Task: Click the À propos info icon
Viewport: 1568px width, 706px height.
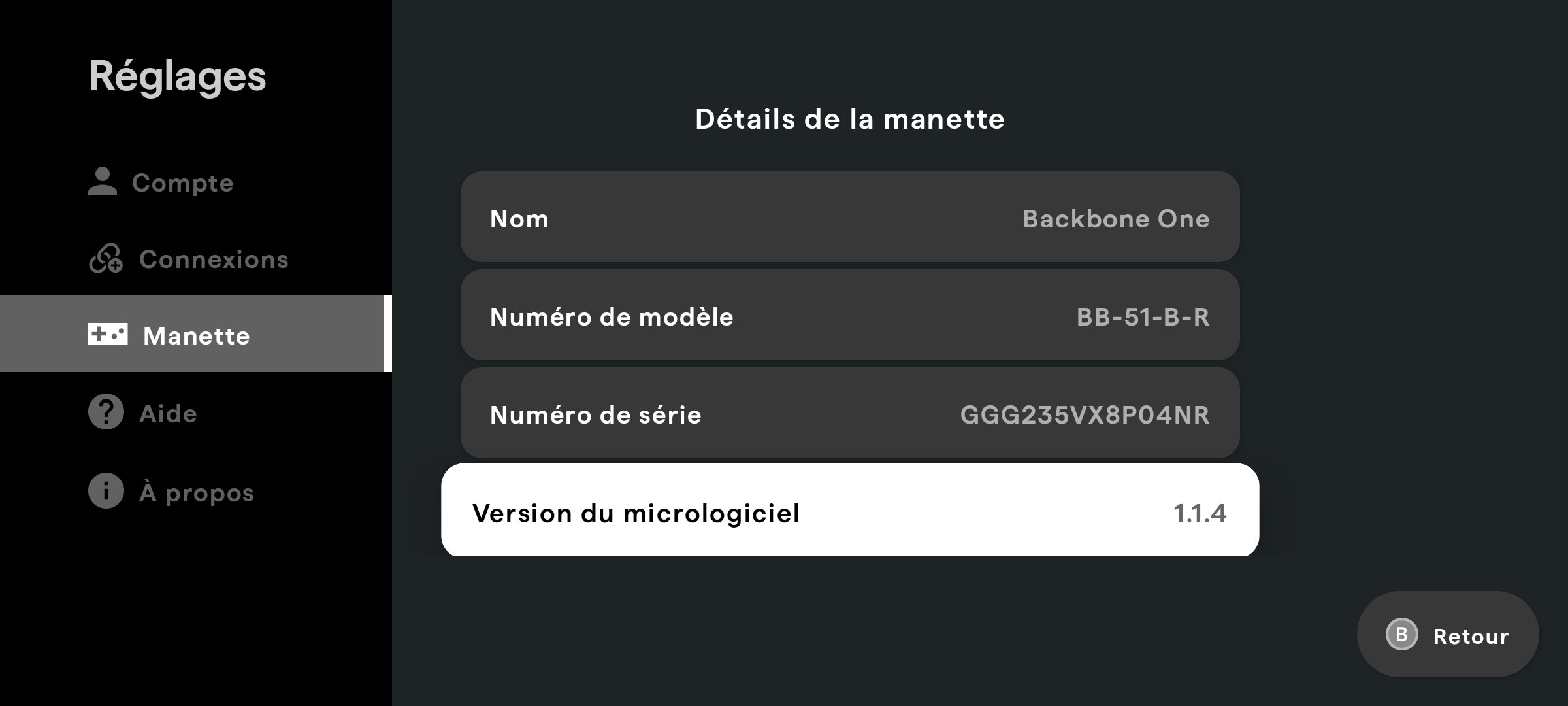Action: (x=106, y=491)
